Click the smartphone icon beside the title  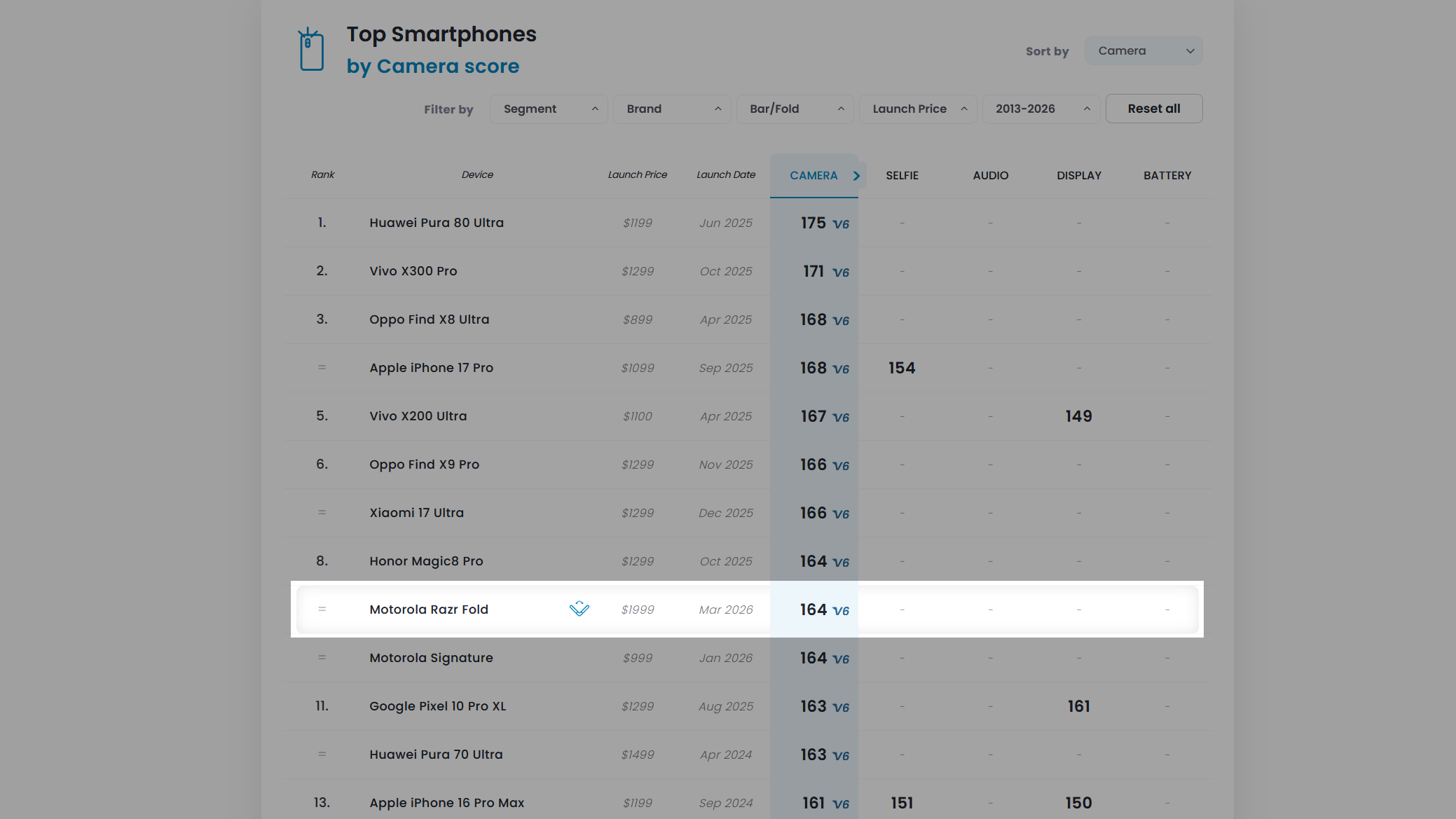point(311,50)
